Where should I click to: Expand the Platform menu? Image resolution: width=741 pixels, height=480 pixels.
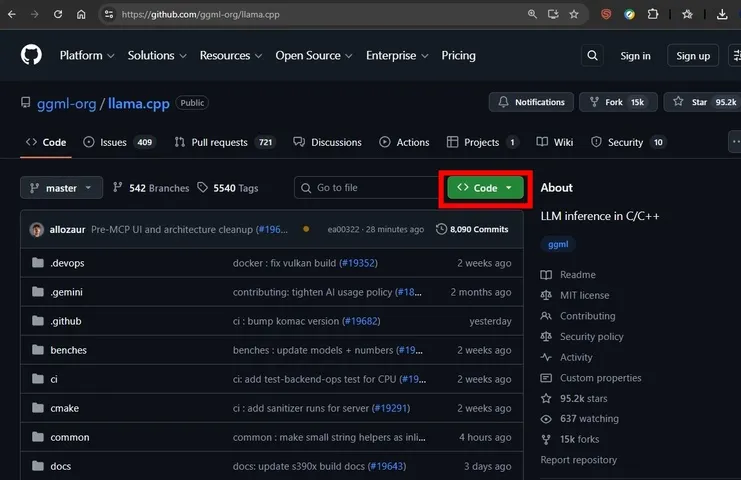pos(87,55)
